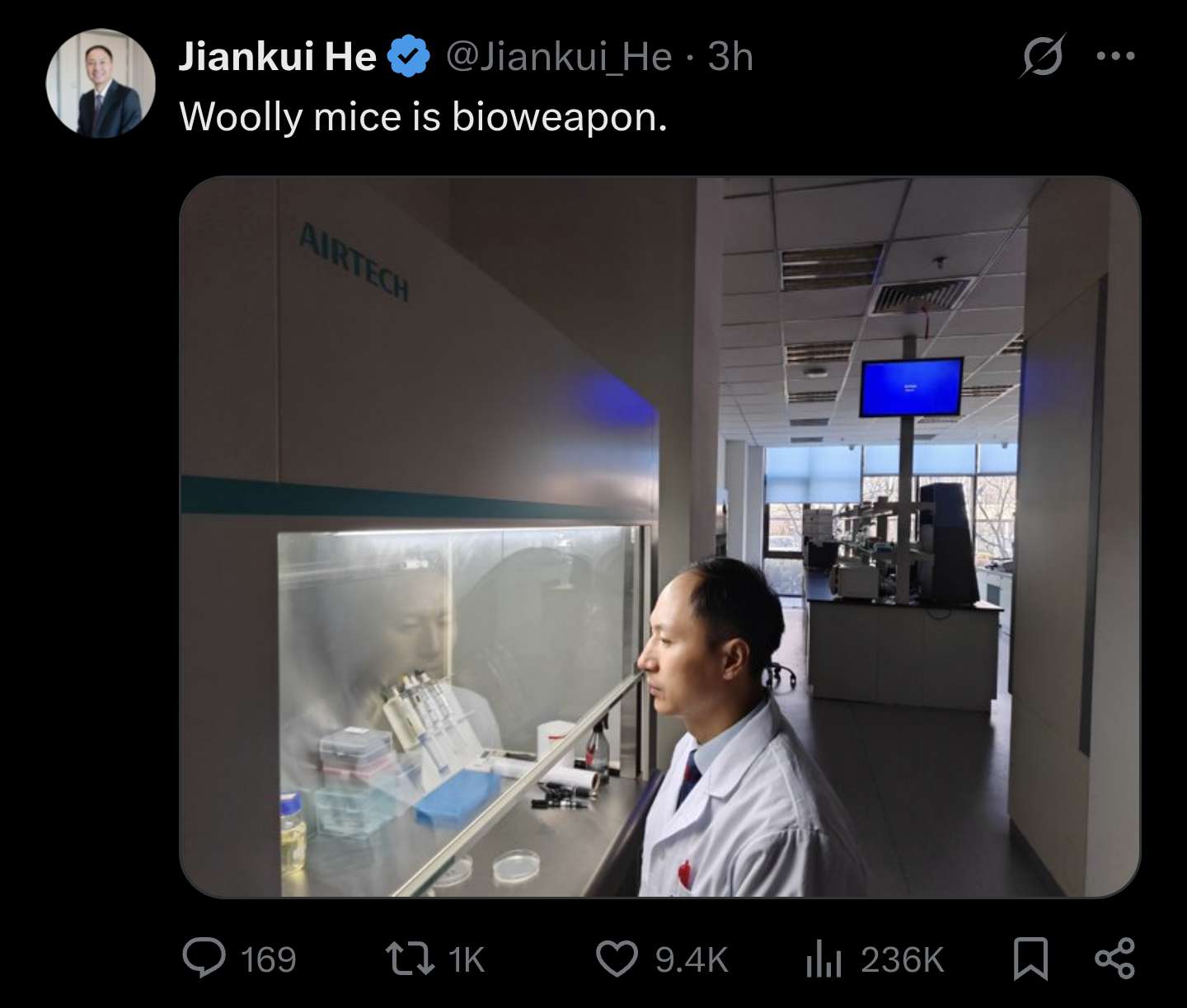Open the view analytics bar-chart icon
The image size is (1187, 1008).
tap(823, 960)
